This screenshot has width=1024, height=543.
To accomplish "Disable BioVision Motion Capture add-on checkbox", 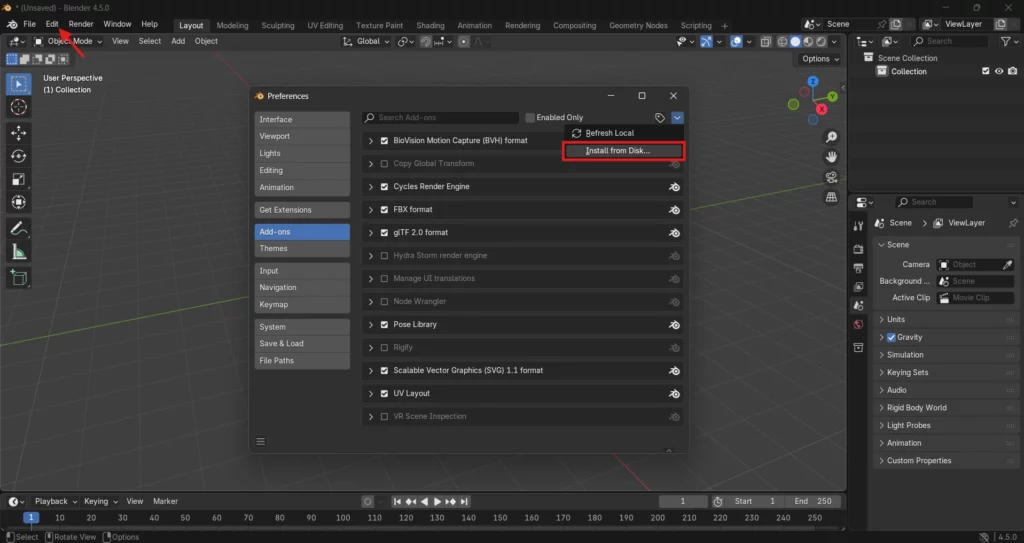I will [x=384, y=140].
